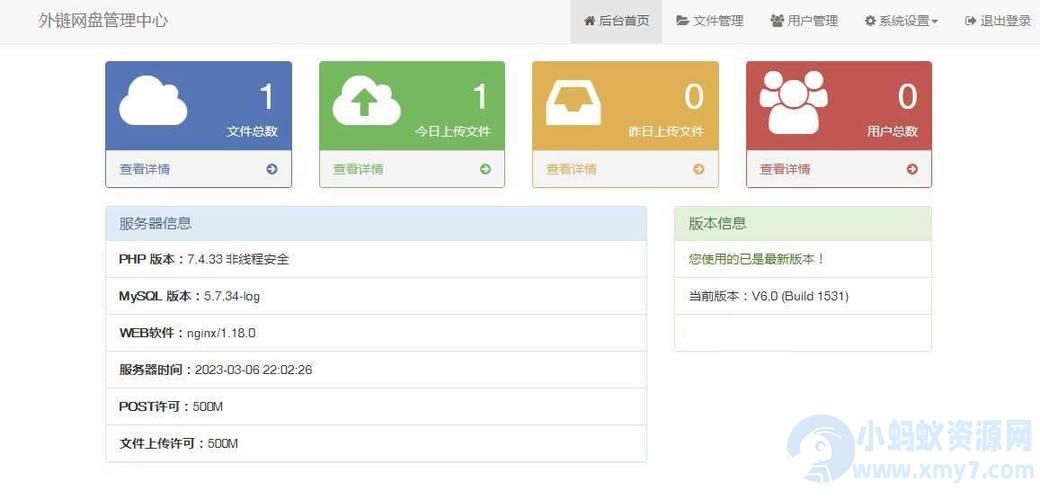Click the 服务器信息 panel heading
This screenshot has height=500, width=1040.
pos(376,223)
